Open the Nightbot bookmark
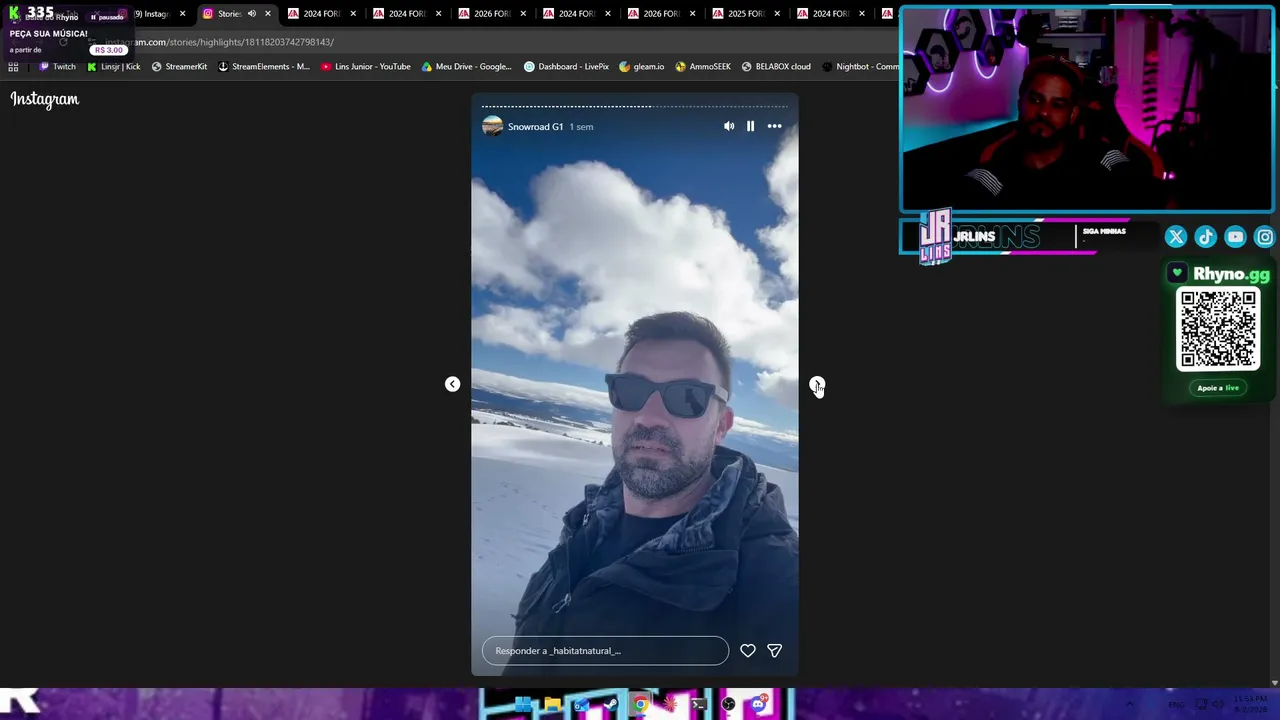 tap(860, 67)
